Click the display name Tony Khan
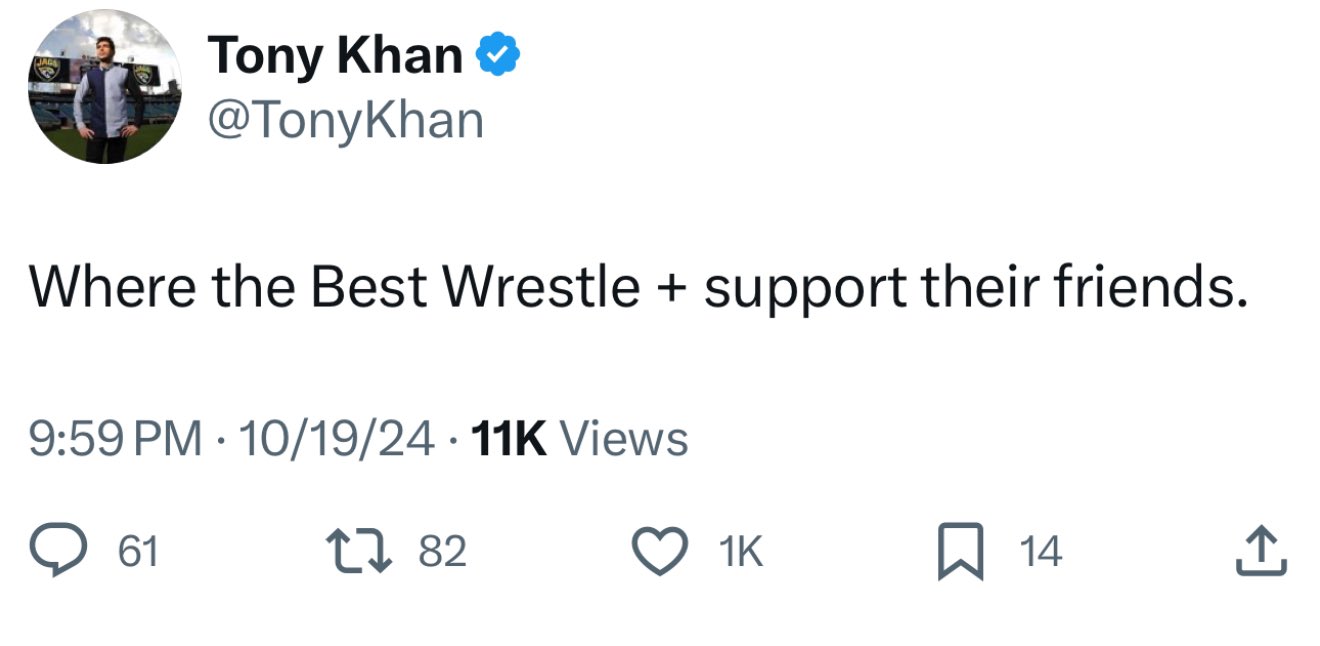 point(336,55)
